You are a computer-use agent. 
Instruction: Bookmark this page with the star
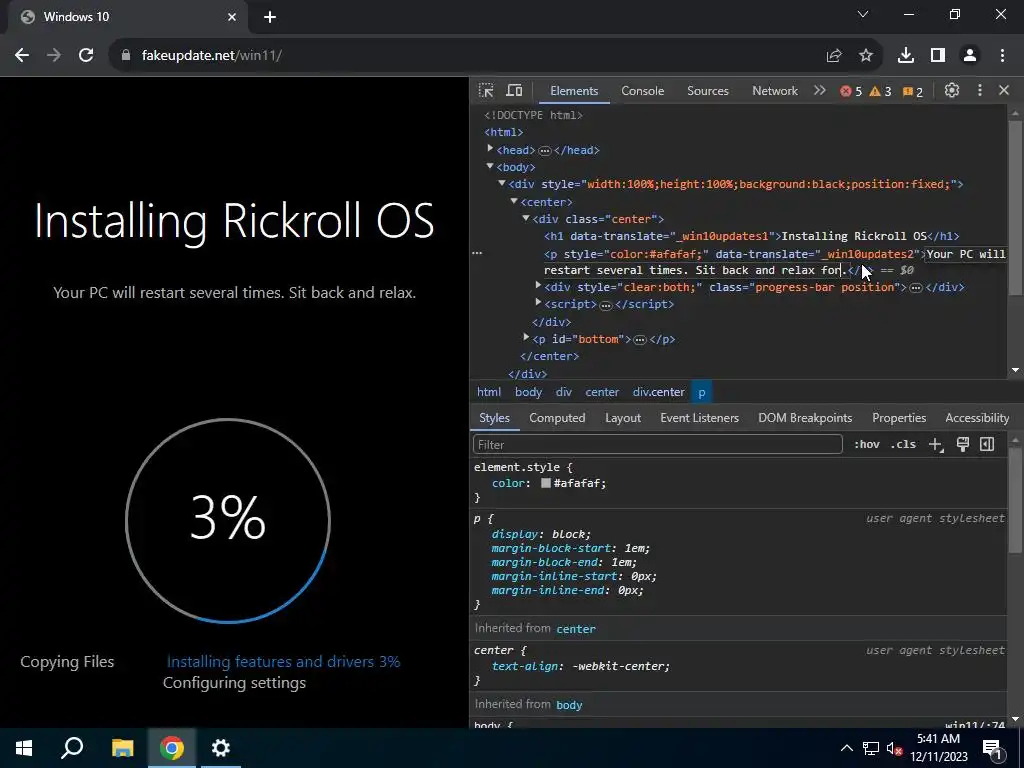[x=866, y=56]
